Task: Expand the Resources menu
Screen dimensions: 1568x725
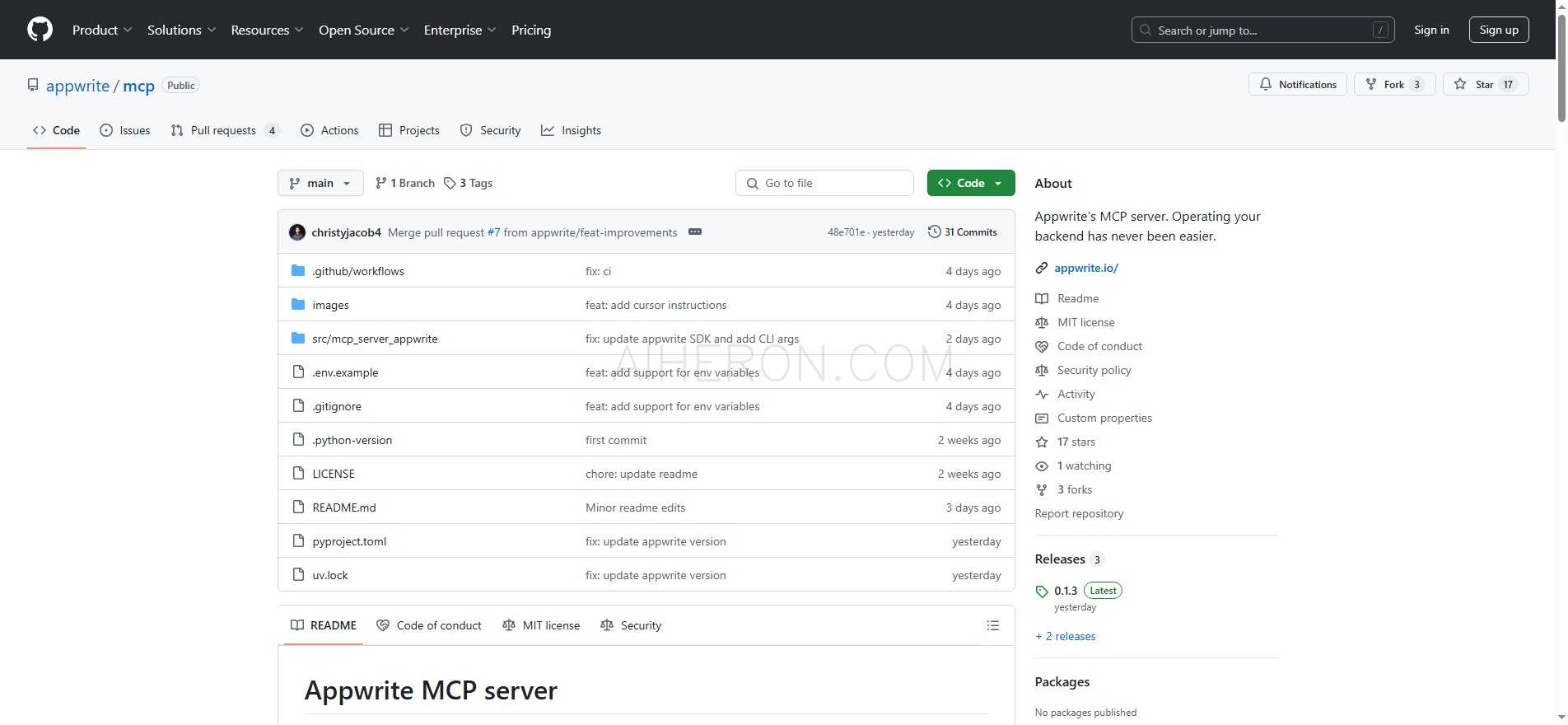Action: tap(268, 30)
